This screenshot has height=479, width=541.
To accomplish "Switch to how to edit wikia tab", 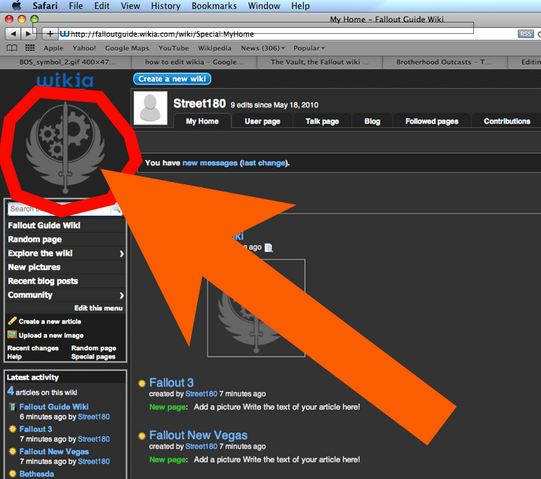I will pos(194,62).
